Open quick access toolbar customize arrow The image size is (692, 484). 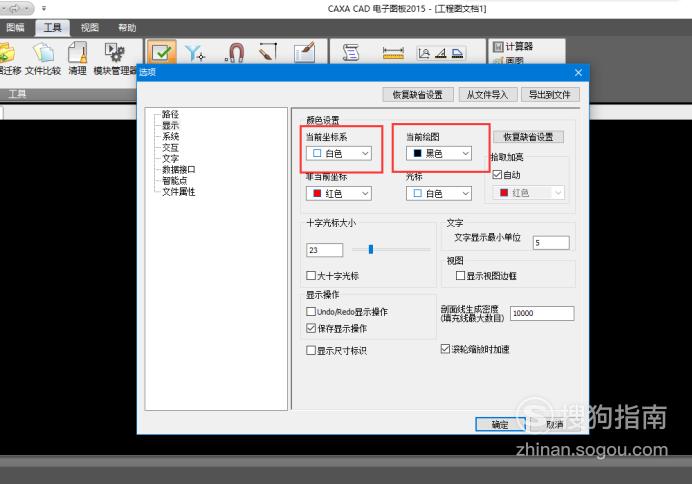44,8
